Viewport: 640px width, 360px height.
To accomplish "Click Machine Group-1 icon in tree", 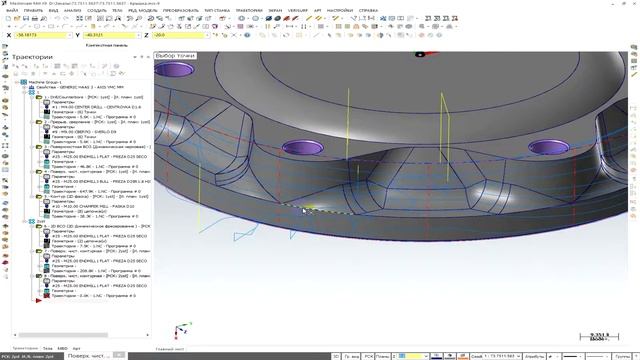I will click(x=24, y=82).
